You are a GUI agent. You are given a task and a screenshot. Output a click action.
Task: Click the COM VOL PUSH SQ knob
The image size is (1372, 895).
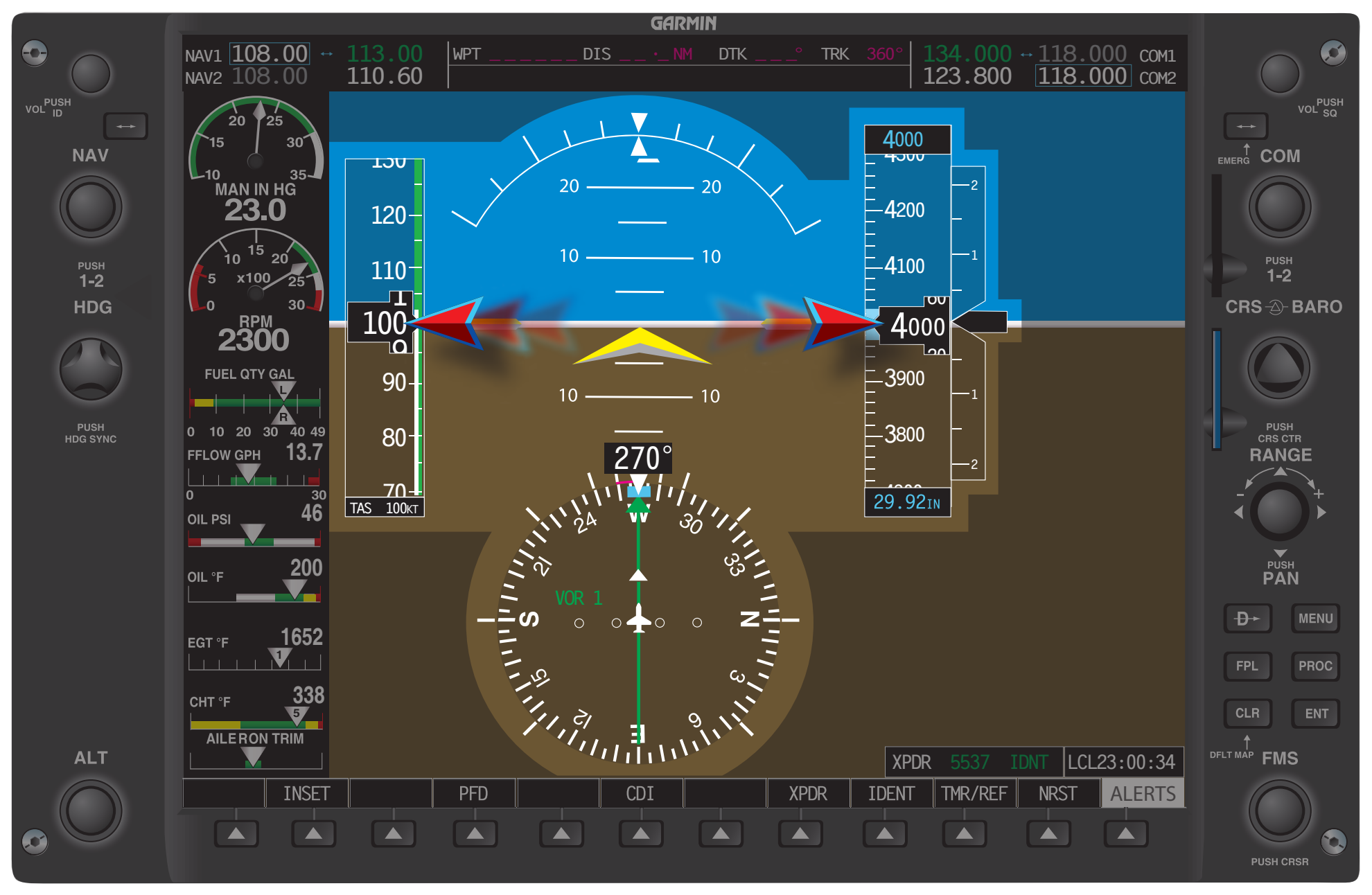[1279, 73]
